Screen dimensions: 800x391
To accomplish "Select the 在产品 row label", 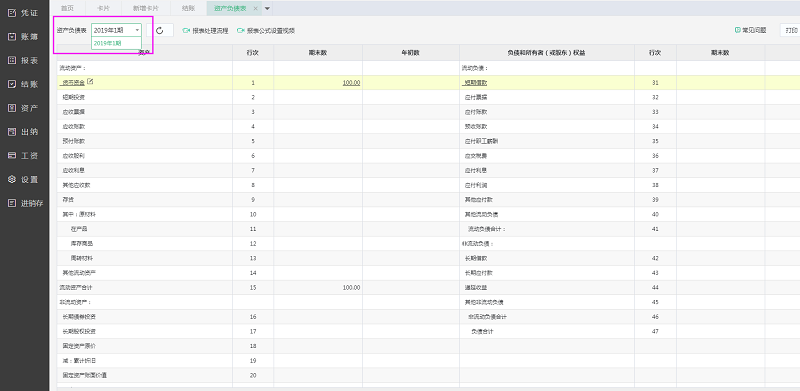I will pyautogui.click(x=80, y=229).
